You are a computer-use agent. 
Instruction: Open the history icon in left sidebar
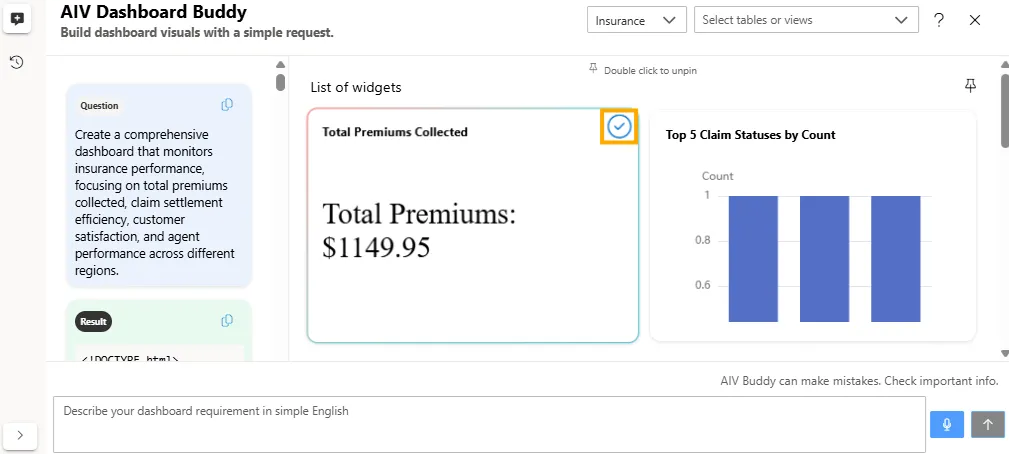pyautogui.click(x=17, y=62)
